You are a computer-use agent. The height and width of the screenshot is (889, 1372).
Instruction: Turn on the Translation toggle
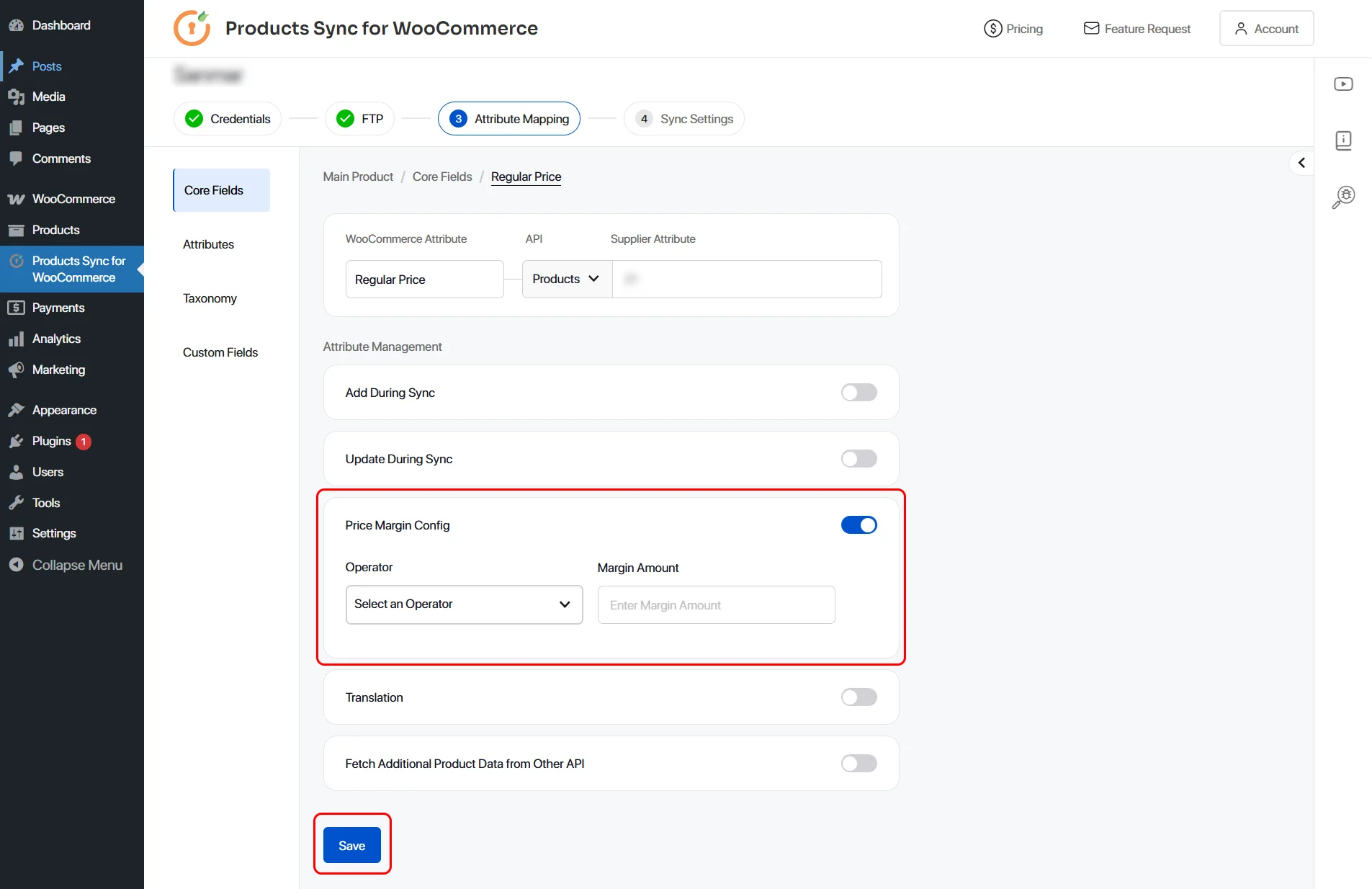click(x=858, y=697)
